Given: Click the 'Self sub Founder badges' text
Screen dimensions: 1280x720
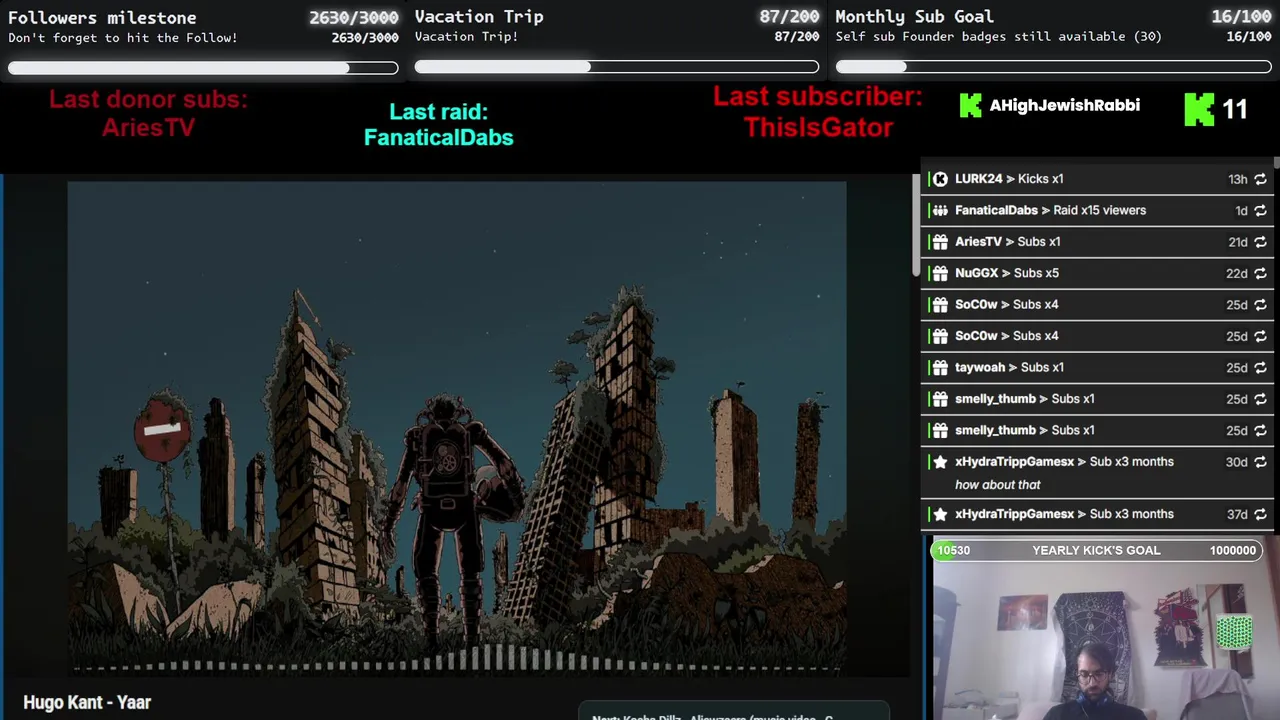Looking at the screenshot, I should (x=998, y=37).
